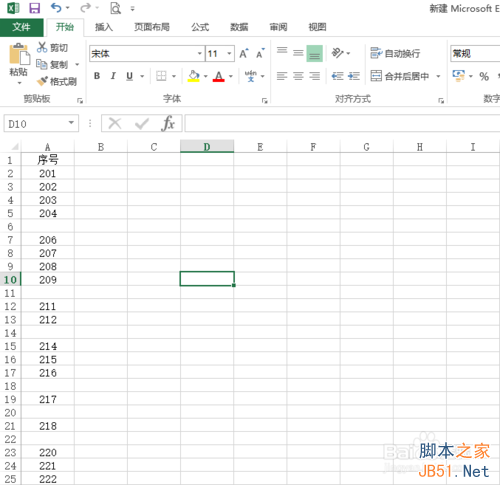Click middle align icon
Screen dimensions: 500x485
(x=298, y=53)
